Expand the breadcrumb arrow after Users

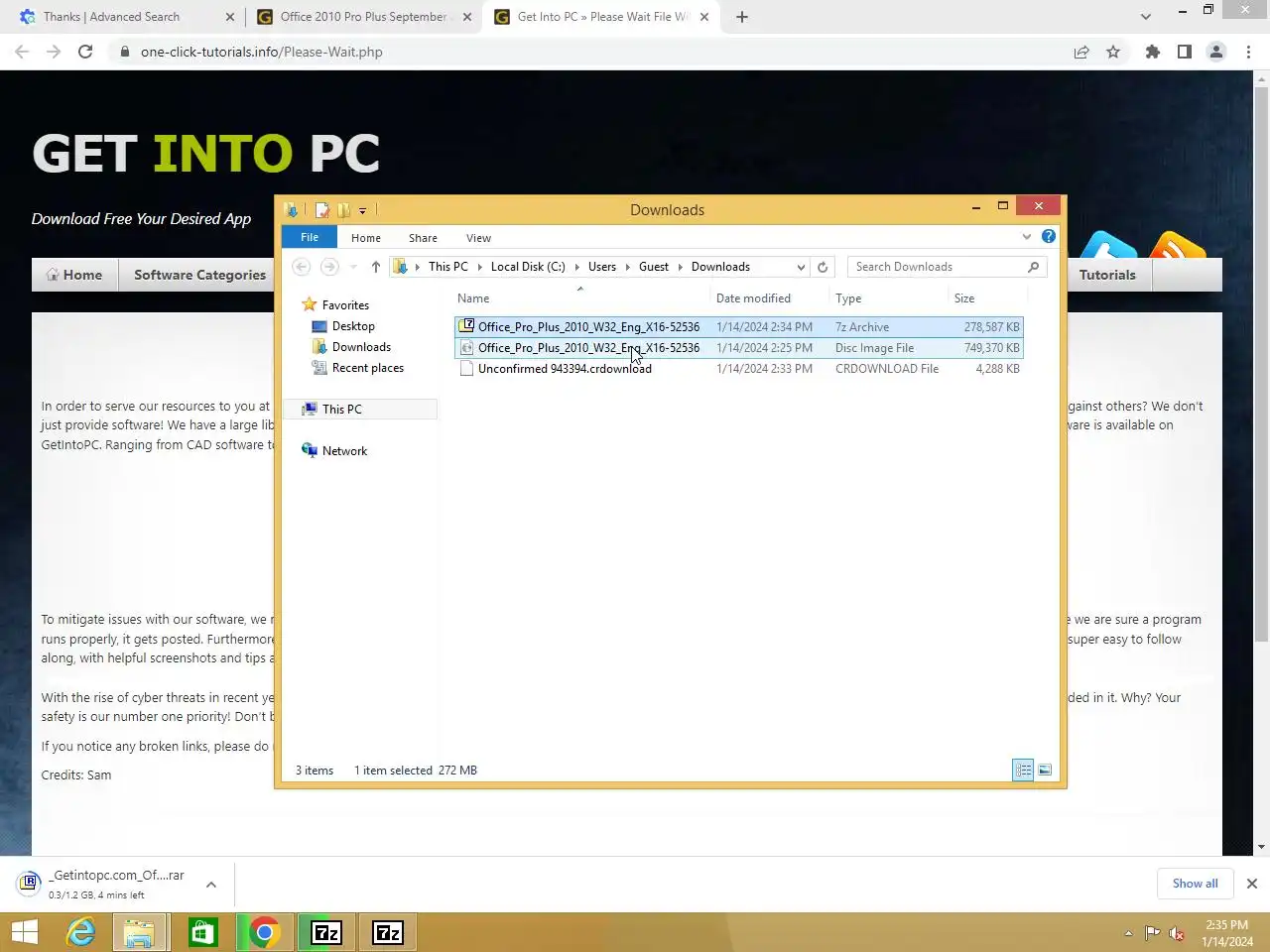point(628,267)
